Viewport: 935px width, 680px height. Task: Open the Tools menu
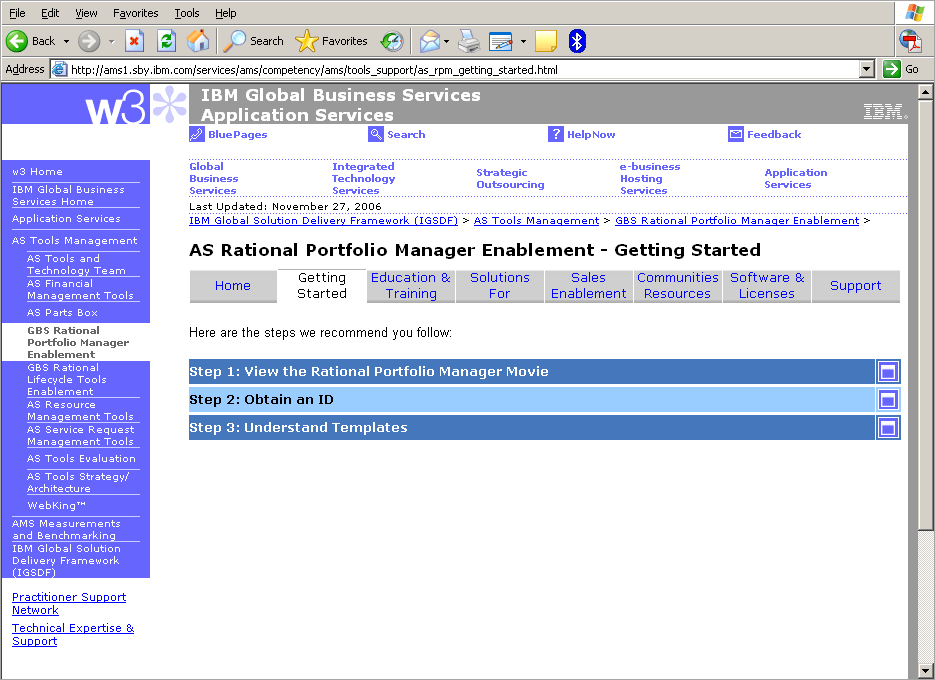coord(187,13)
